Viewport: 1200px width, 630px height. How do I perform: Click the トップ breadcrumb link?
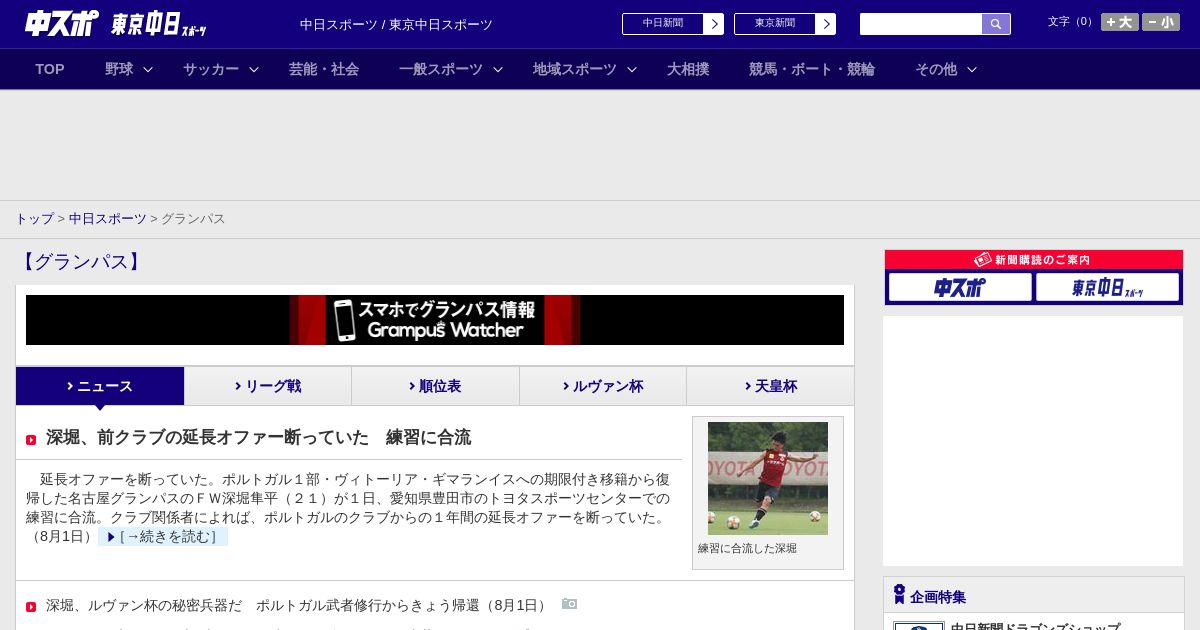[x=34, y=219]
